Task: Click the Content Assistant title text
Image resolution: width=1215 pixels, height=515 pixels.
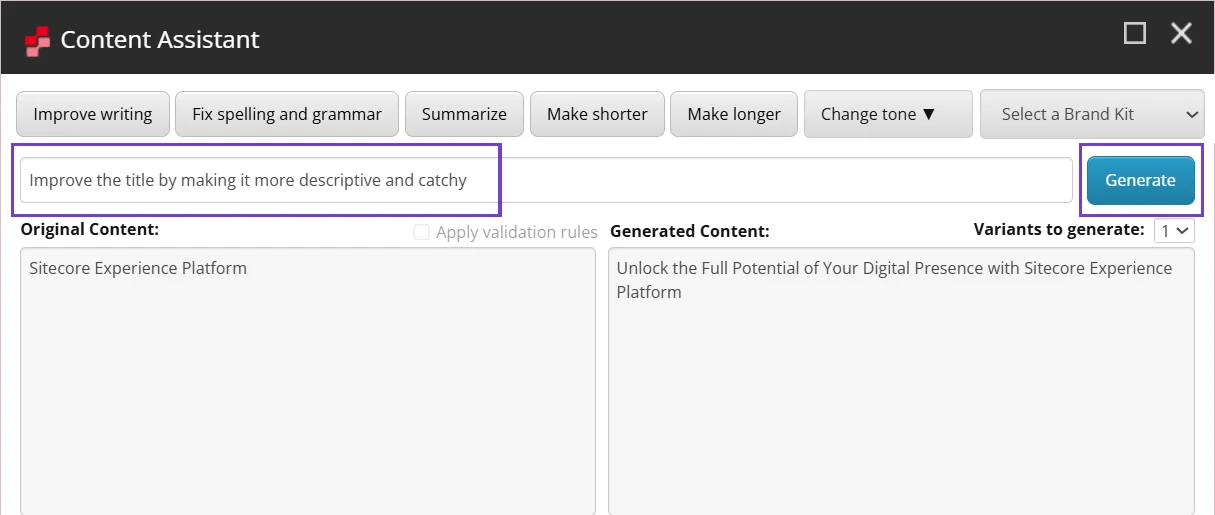Action: 160,40
